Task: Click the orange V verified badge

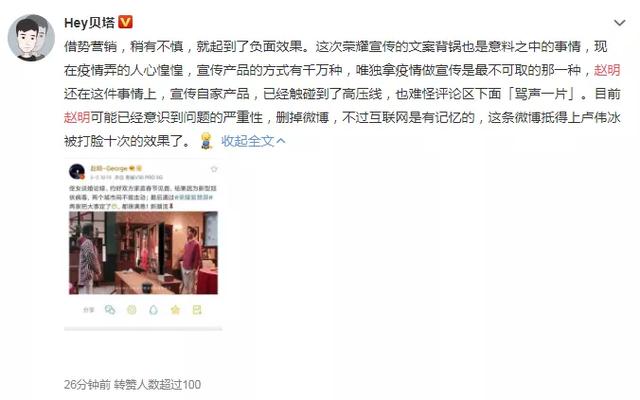Action: [x=125, y=22]
